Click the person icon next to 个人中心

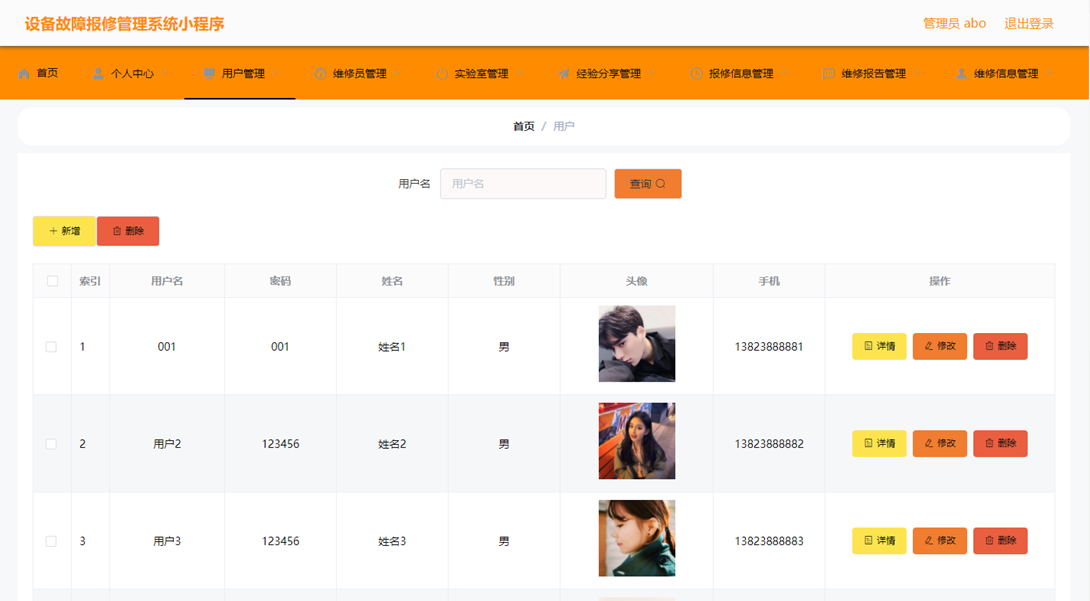pos(98,74)
